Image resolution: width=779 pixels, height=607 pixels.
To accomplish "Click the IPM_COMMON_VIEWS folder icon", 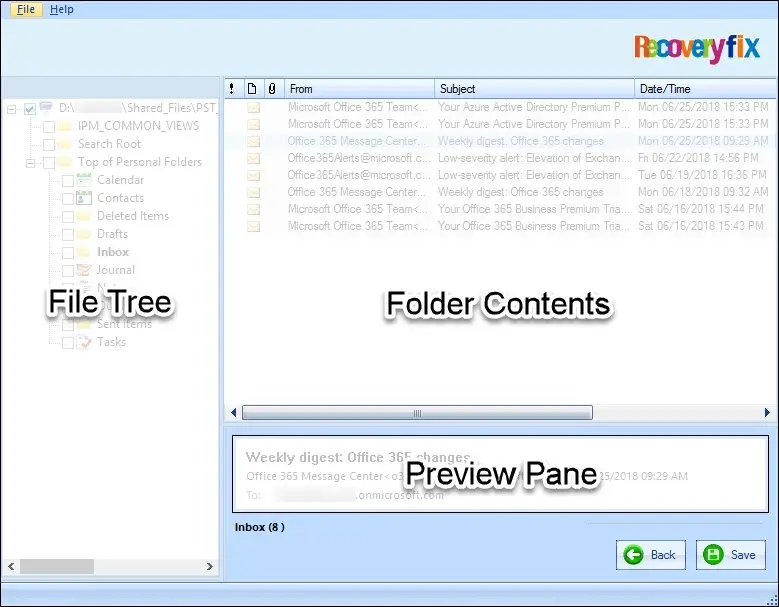I will pyautogui.click(x=65, y=126).
